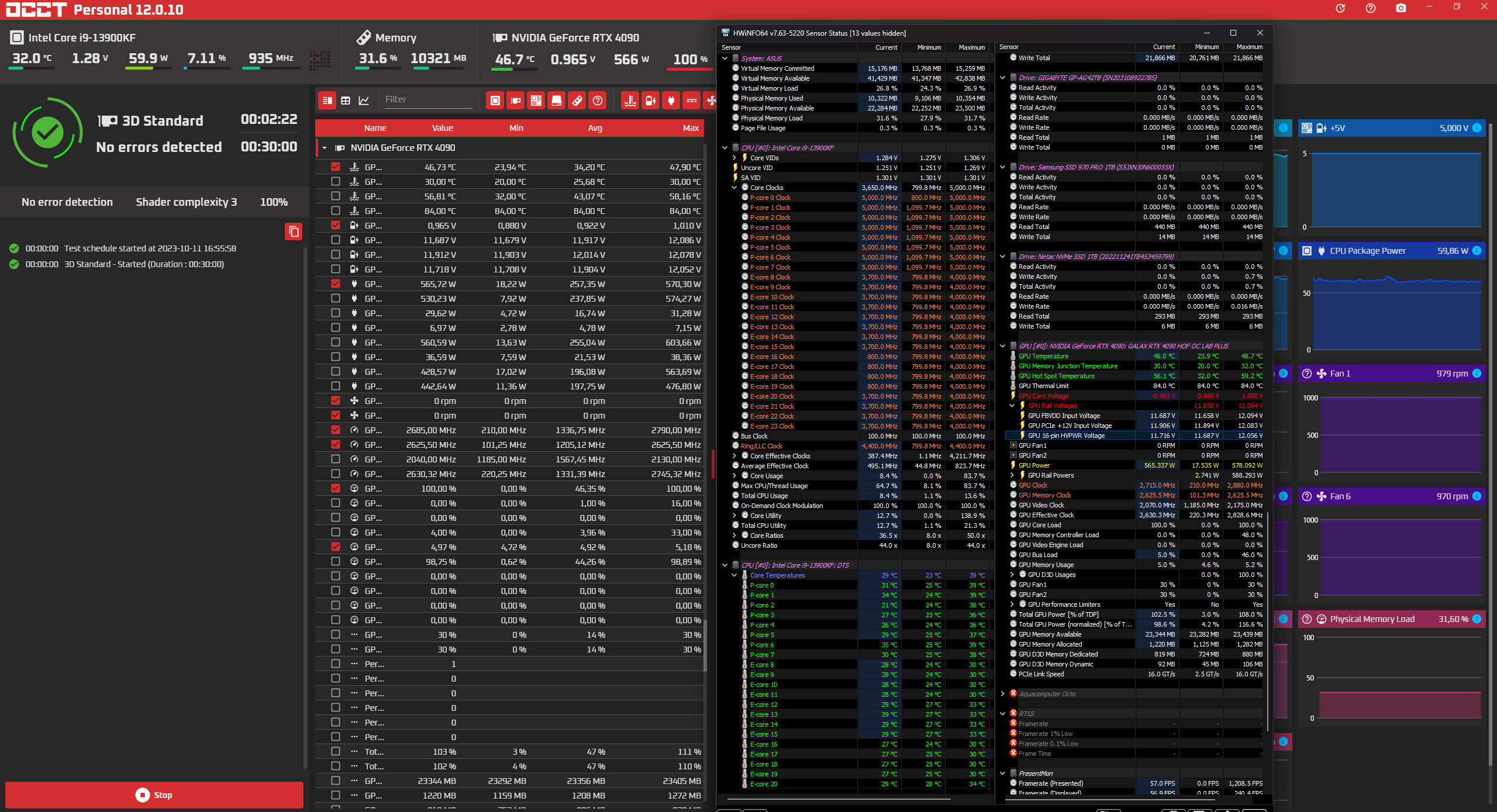Click the CPU Package Power graph info button
This screenshot has height=812, width=1497.
point(1477,251)
